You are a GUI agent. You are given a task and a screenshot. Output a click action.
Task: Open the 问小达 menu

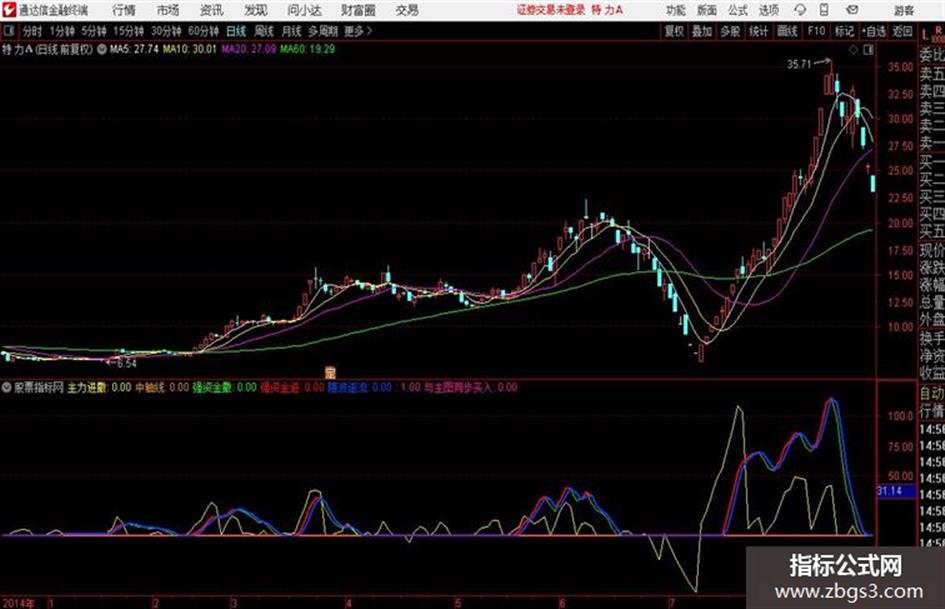[x=304, y=10]
